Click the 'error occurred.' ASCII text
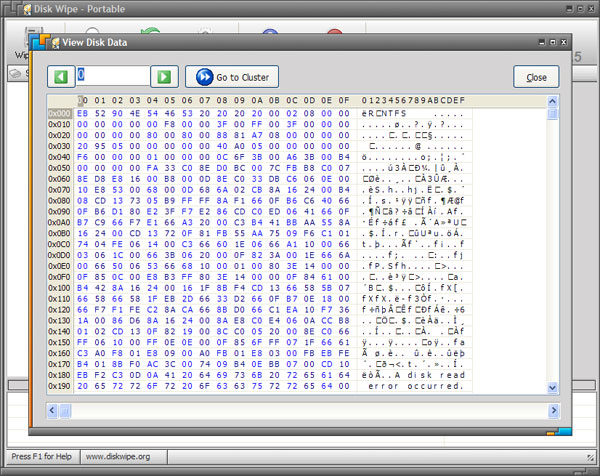 tap(416, 386)
